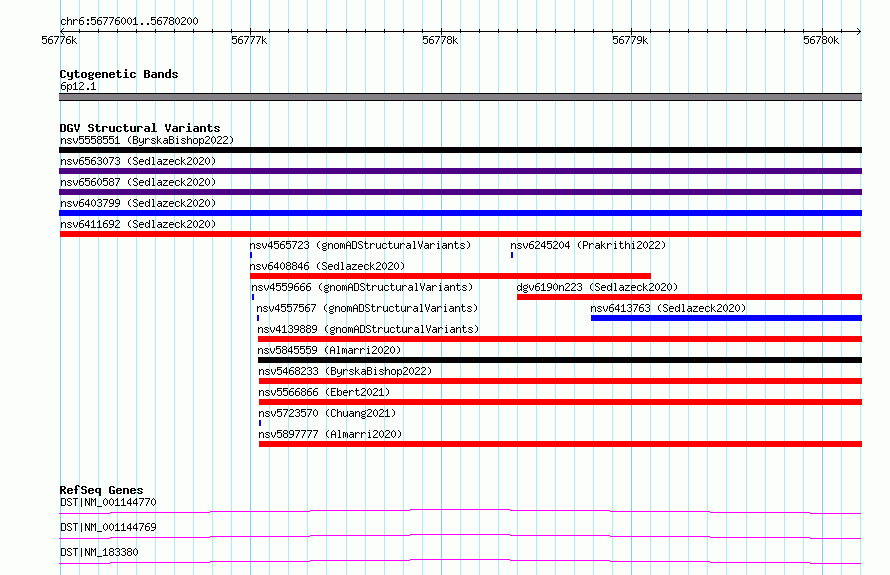Select the purple nsv6563073 variant bar
890x575 pixels.
(x=460, y=171)
